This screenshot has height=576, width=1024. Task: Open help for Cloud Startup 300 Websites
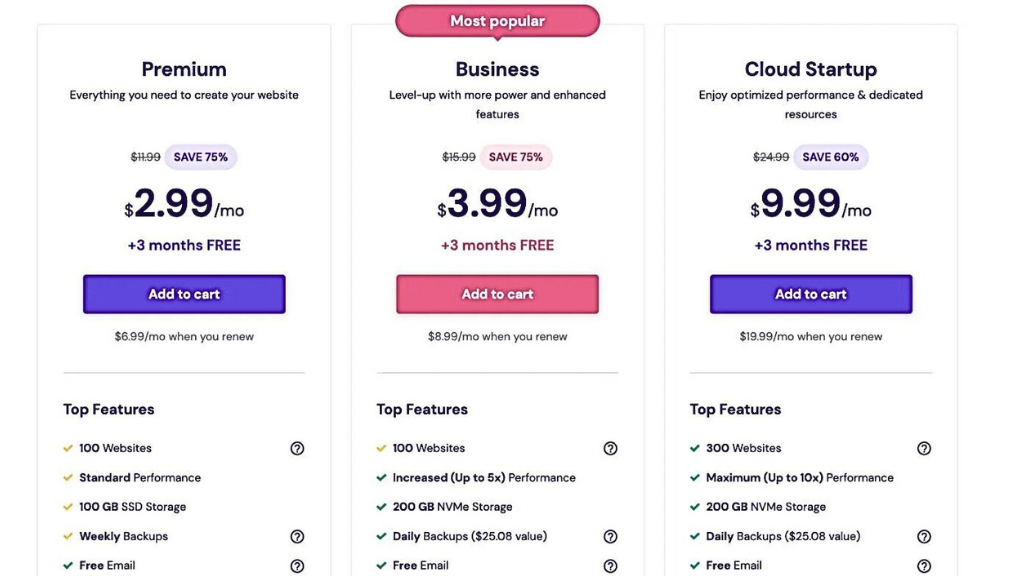tap(924, 449)
